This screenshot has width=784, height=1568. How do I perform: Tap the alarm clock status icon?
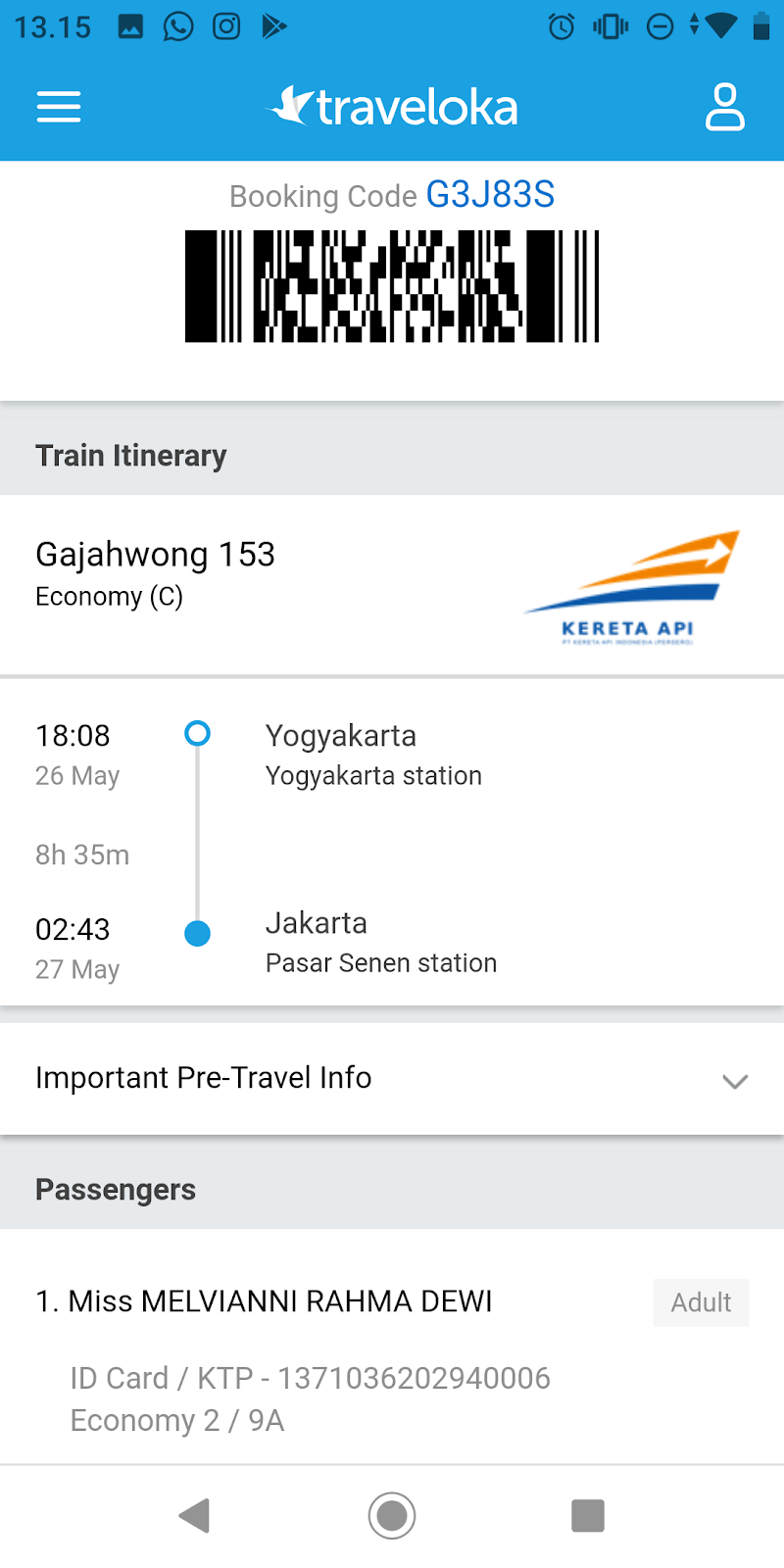tap(562, 26)
